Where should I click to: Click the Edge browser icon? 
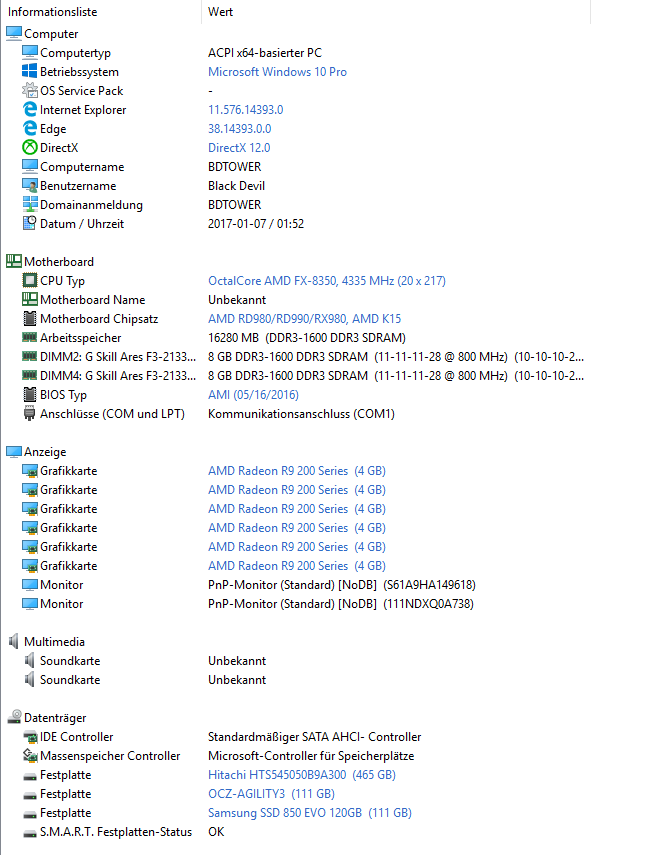tap(29, 129)
